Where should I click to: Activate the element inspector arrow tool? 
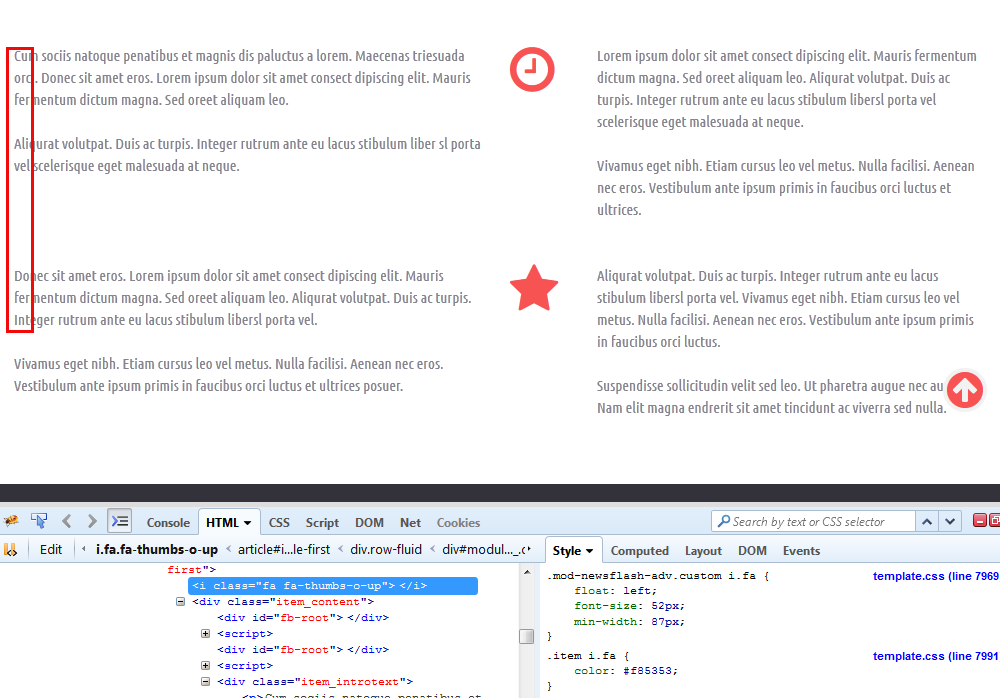39,521
